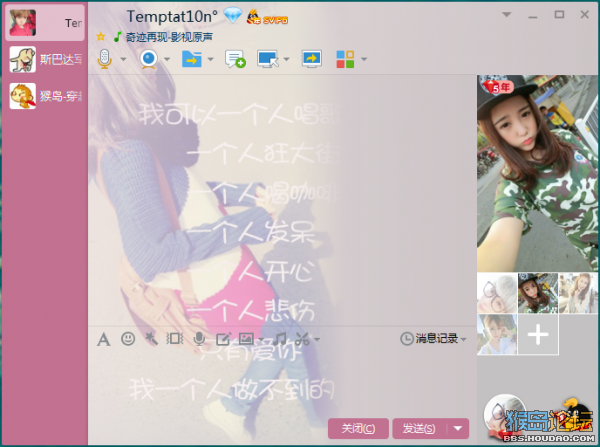Start a voice call with the microphone icon

coord(105,59)
